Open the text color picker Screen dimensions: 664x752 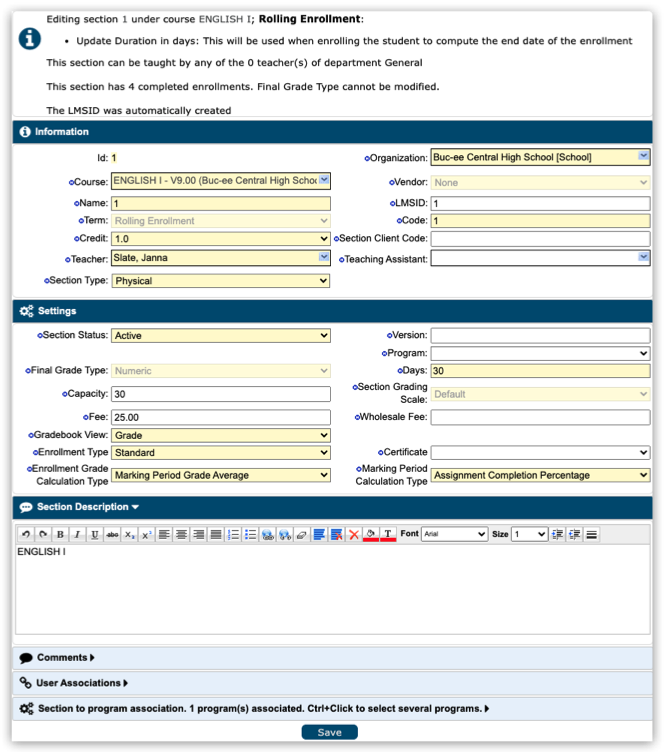pyautogui.click(x=388, y=535)
